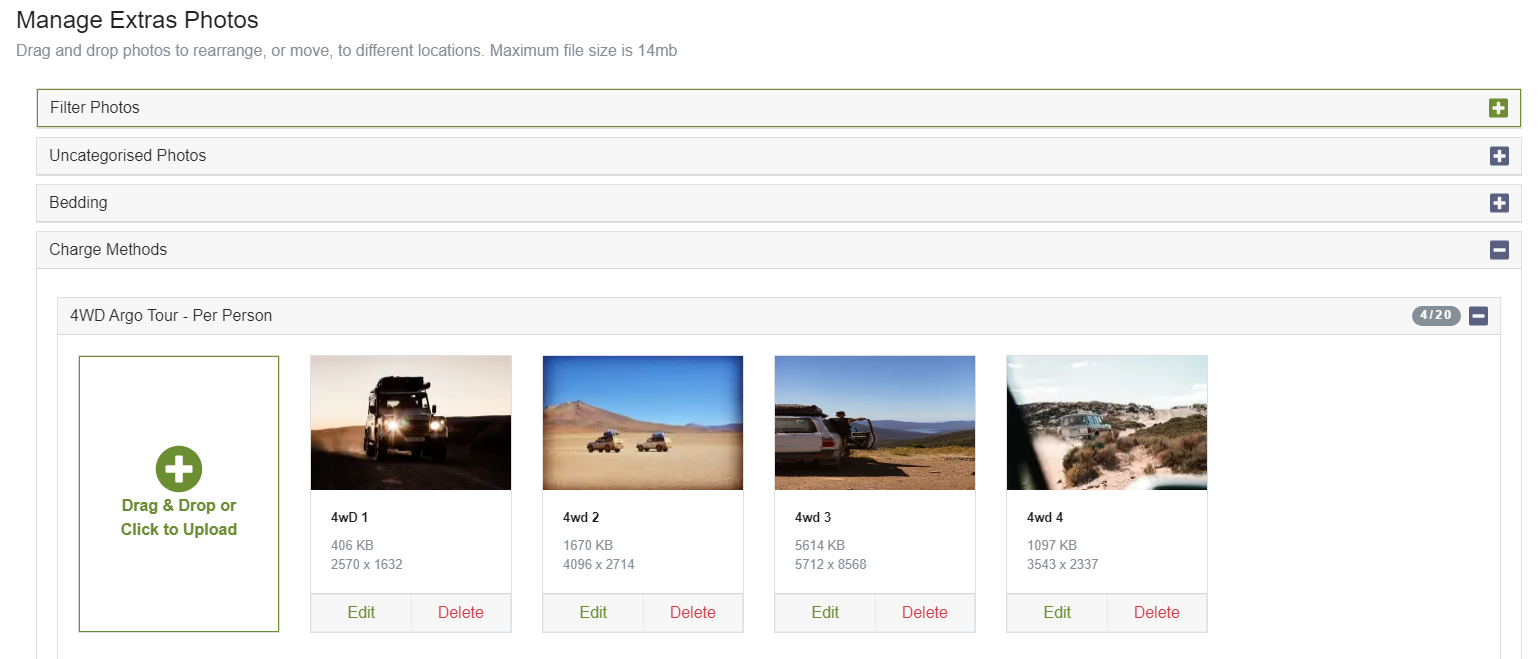Image resolution: width=1539 pixels, height=659 pixels.
Task: Delete the 4wD 1 photo
Action: click(461, 612)
